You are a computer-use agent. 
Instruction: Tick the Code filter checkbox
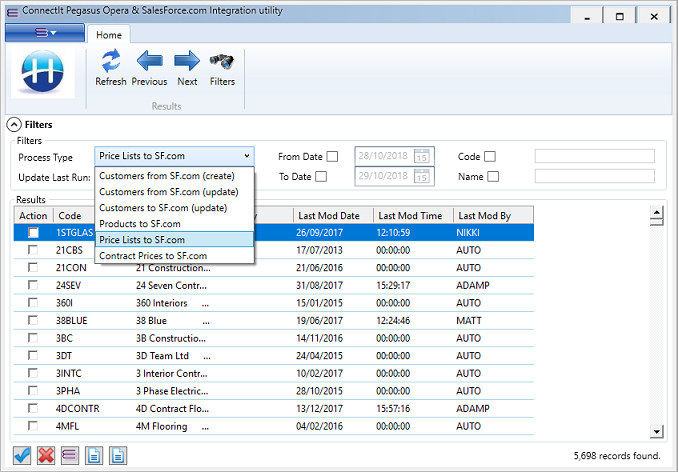click(490, 156)
